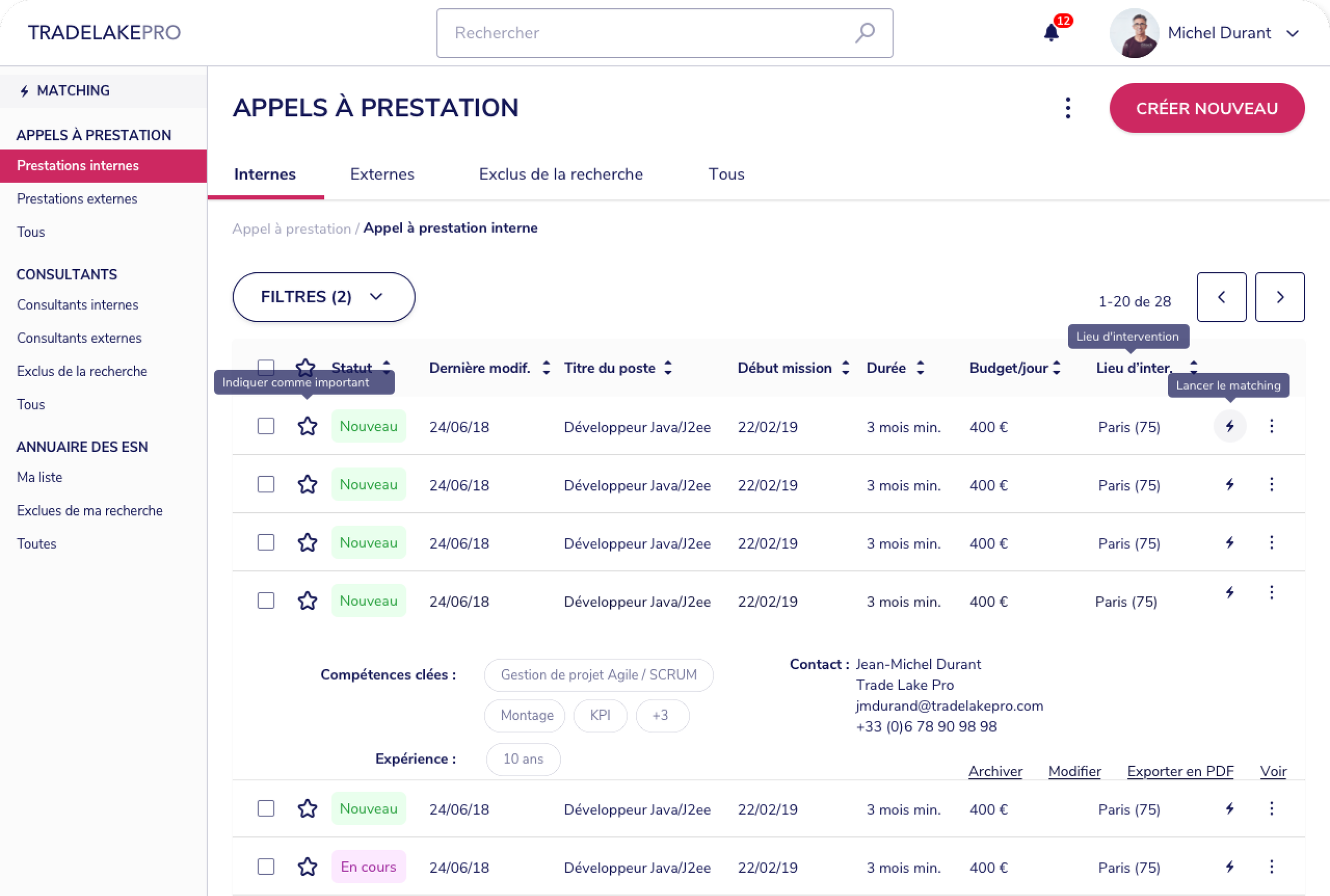
Task: Launch matching on the first row
Action: [1229, 426]
